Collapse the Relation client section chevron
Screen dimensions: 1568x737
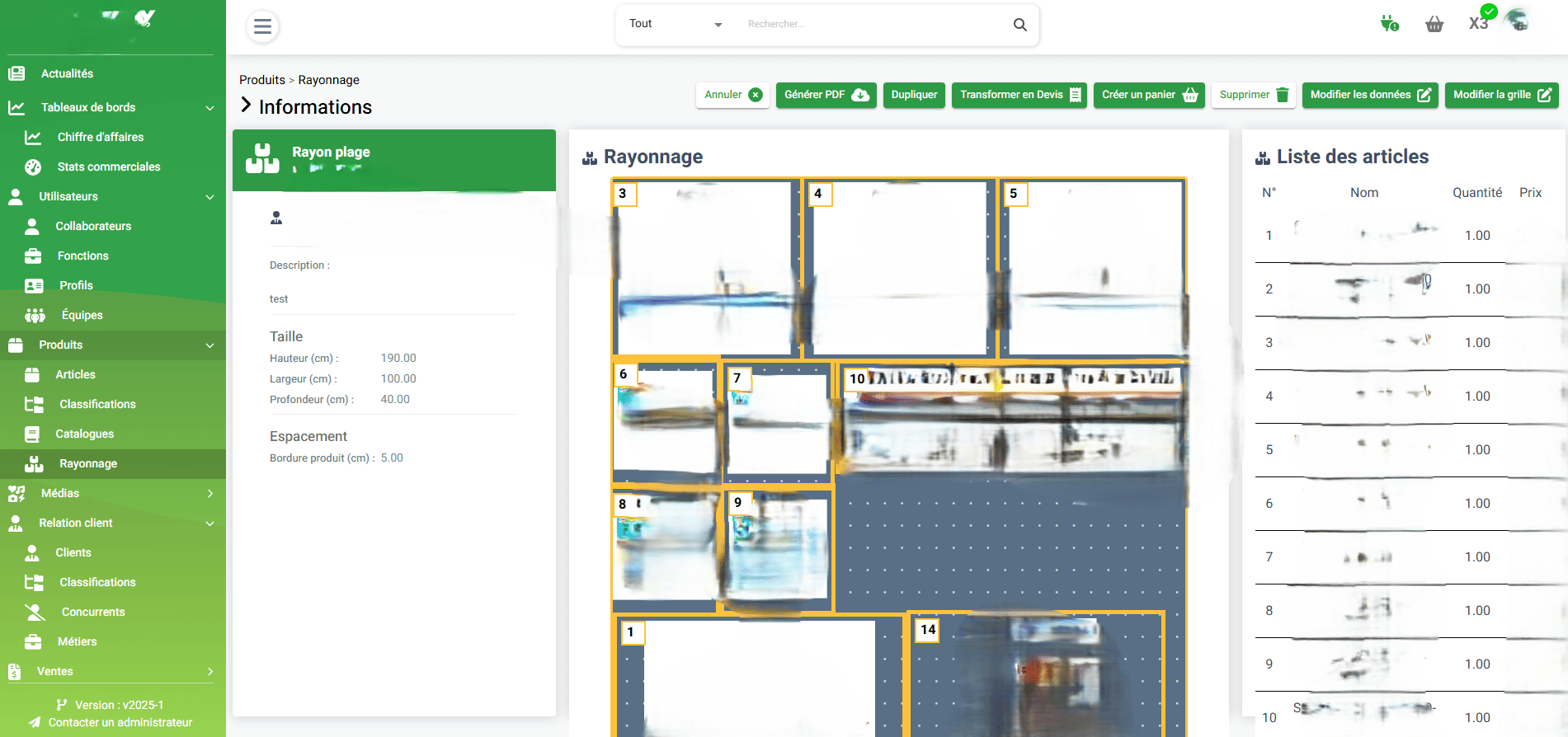click(210, 523)
